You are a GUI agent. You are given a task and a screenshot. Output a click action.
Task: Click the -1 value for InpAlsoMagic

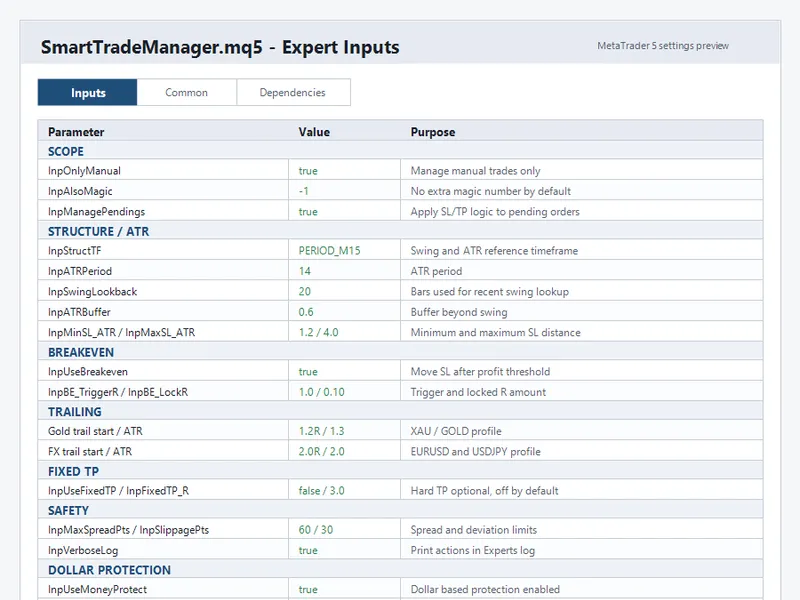coord(304,191)
